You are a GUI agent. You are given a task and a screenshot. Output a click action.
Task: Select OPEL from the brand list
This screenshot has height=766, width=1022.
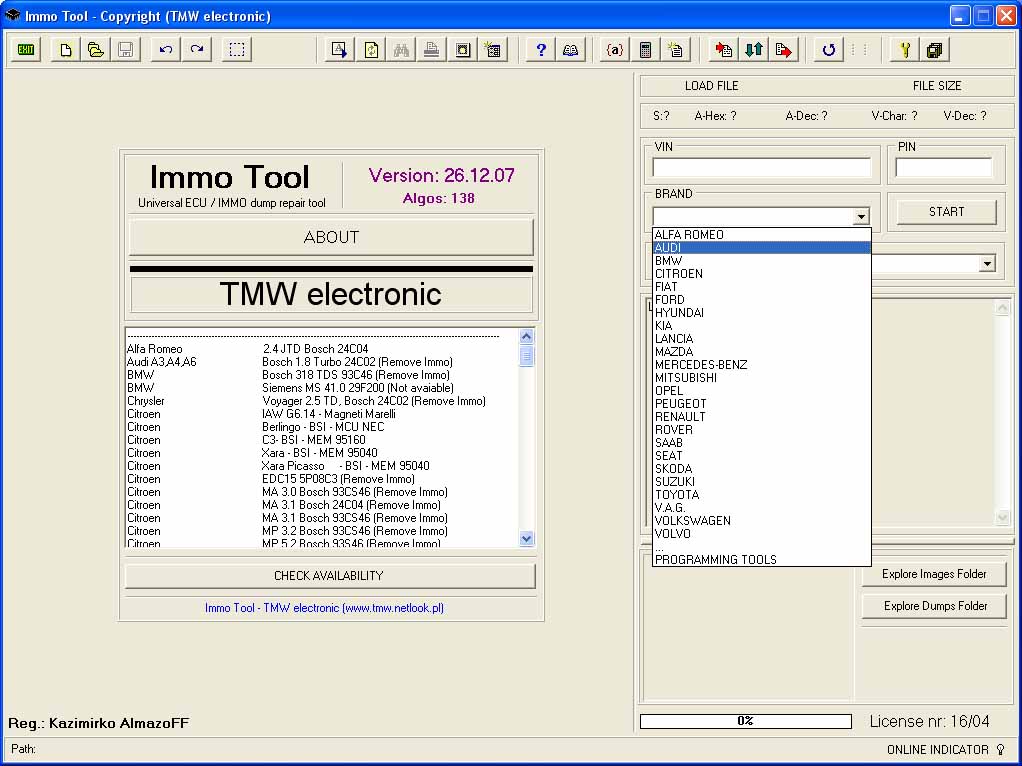pyautogui.click(x=761, y=390)
